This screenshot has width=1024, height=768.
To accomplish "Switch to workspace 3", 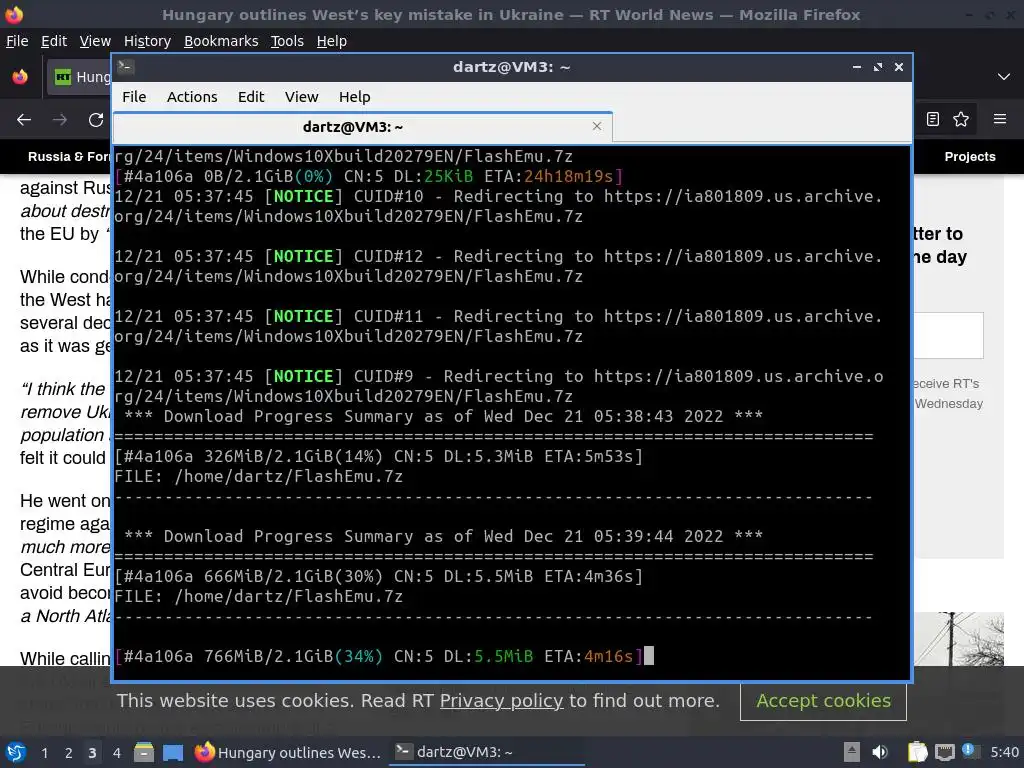I will coord(92,752).
